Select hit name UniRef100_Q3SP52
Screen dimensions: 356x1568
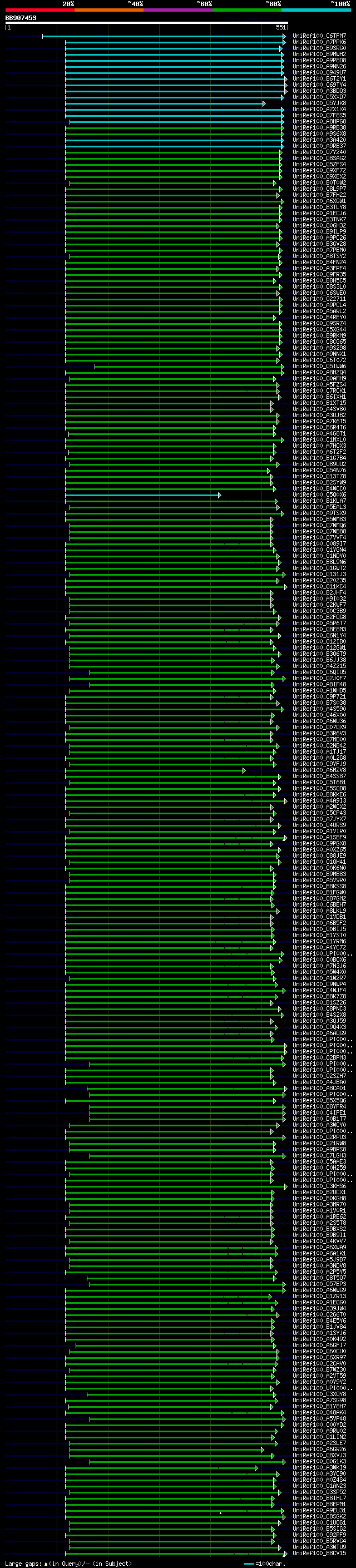tap(319, 1492)
